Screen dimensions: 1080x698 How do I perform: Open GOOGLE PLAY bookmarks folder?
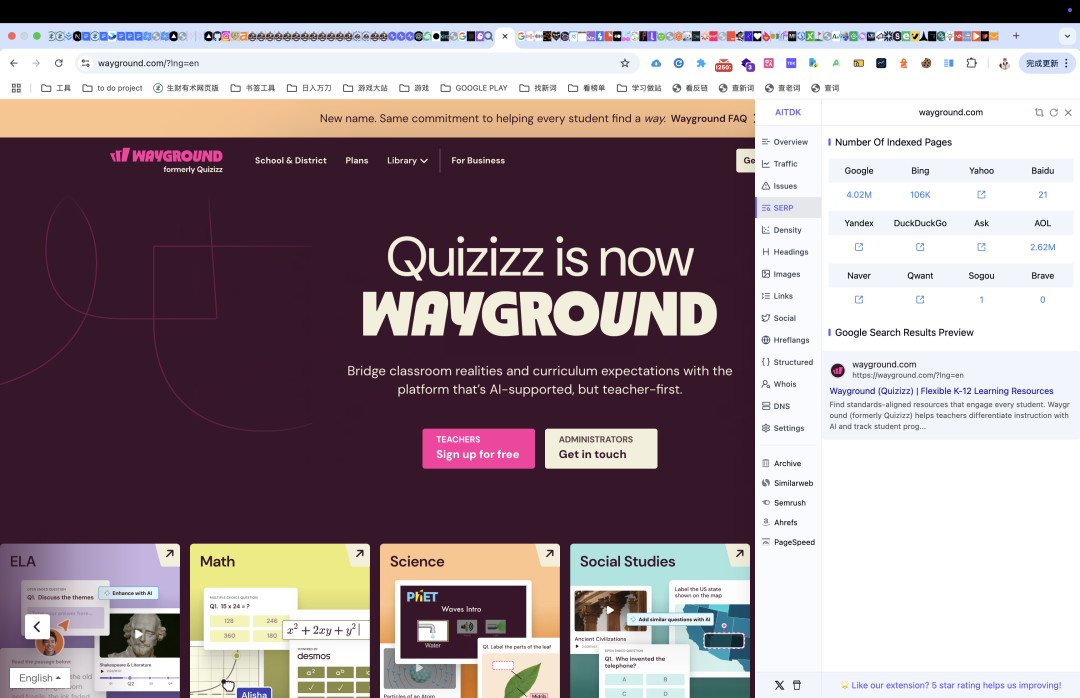tap(474, 88)
